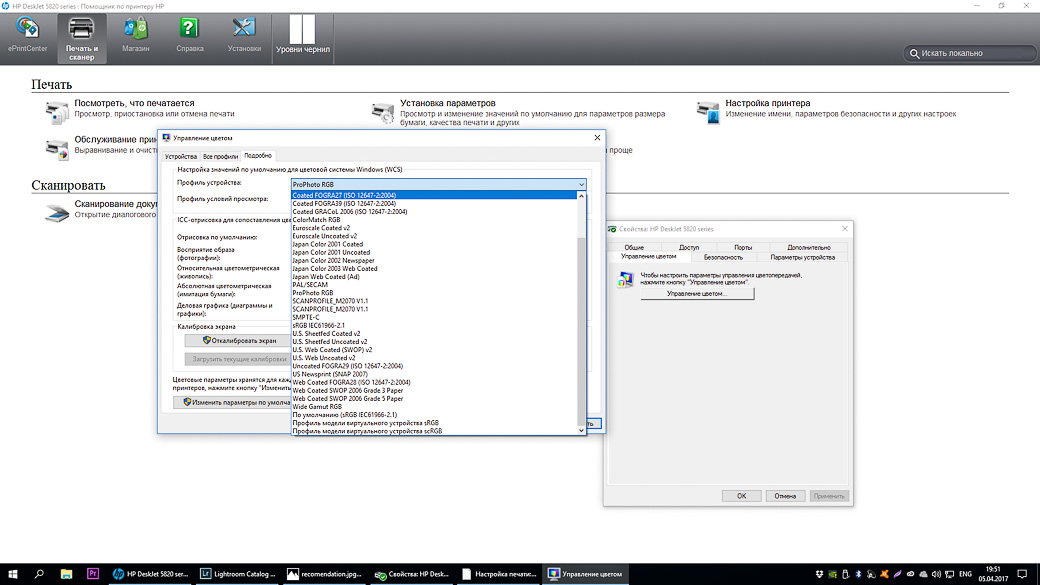Click the Обслуживание принтера icon
Image resolution: width=1040 pixels, height=585 pixels.
57,149
